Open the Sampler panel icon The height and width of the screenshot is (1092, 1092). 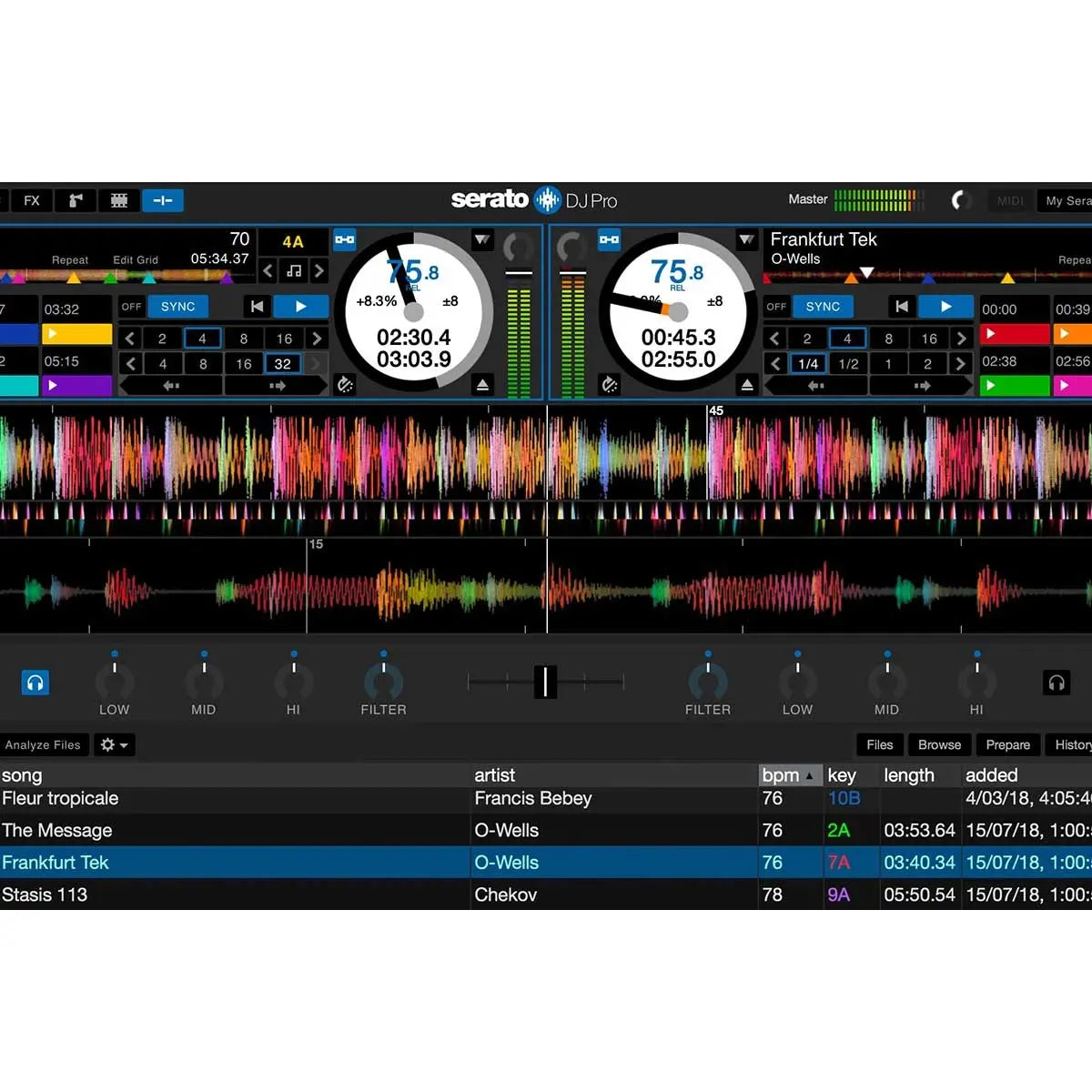point(118,200)
